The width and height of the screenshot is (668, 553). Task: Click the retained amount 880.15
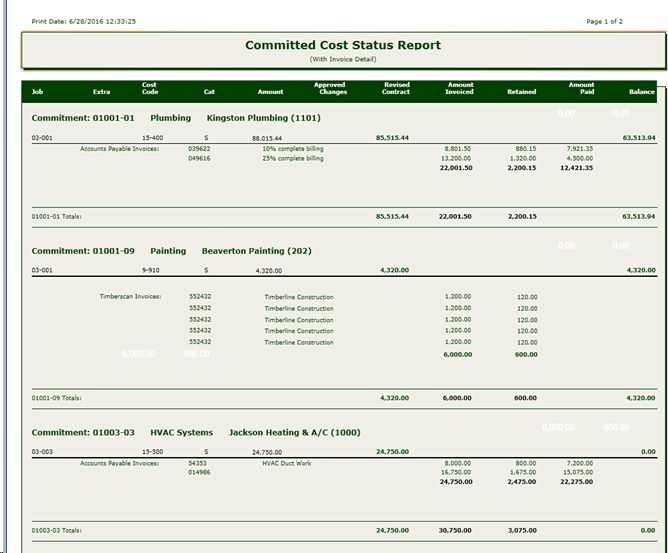[526, 149]
